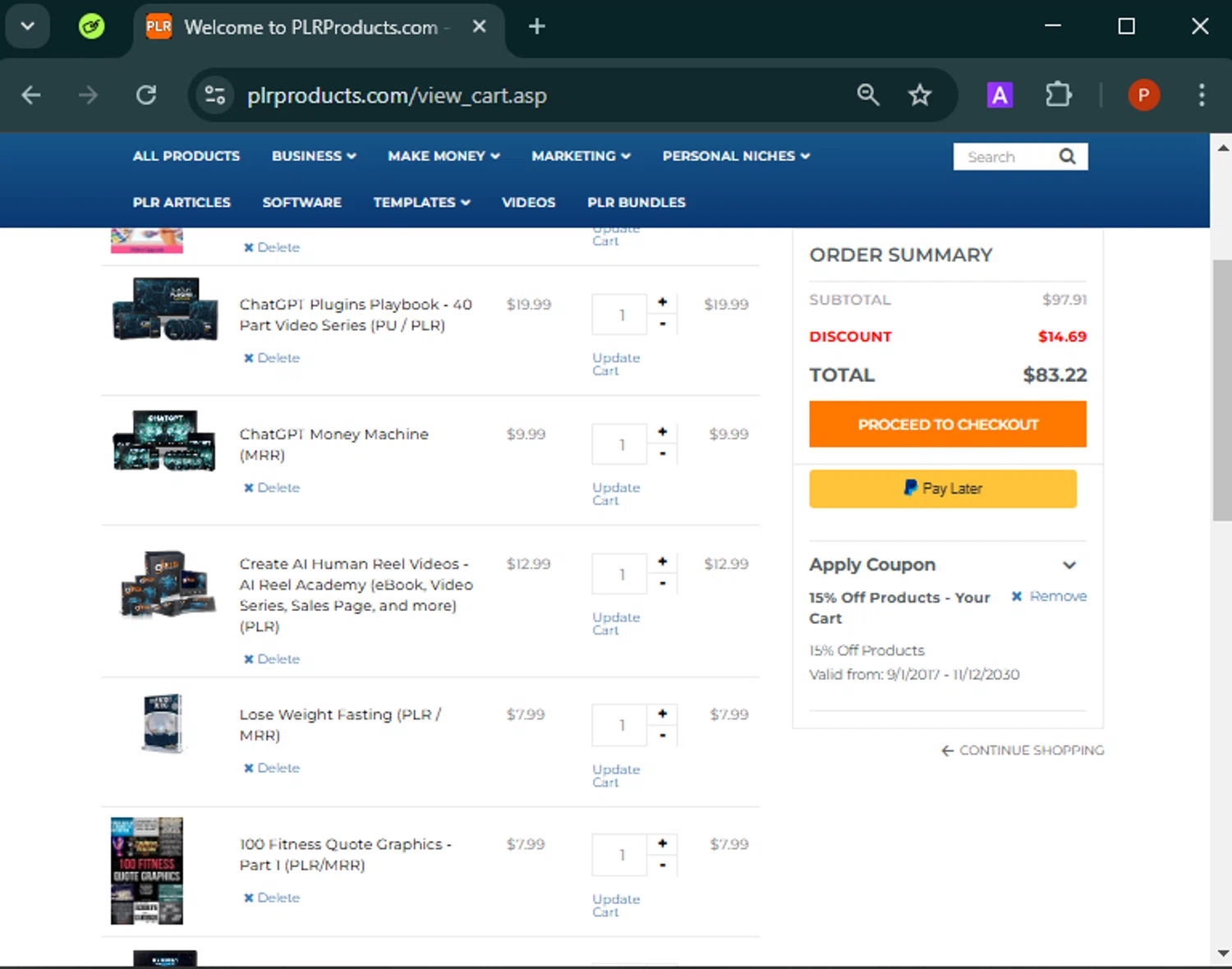Click the zoom magnifier icon in address bar
This screenshot has width=1232, height=969.
(x=868, y=95)
